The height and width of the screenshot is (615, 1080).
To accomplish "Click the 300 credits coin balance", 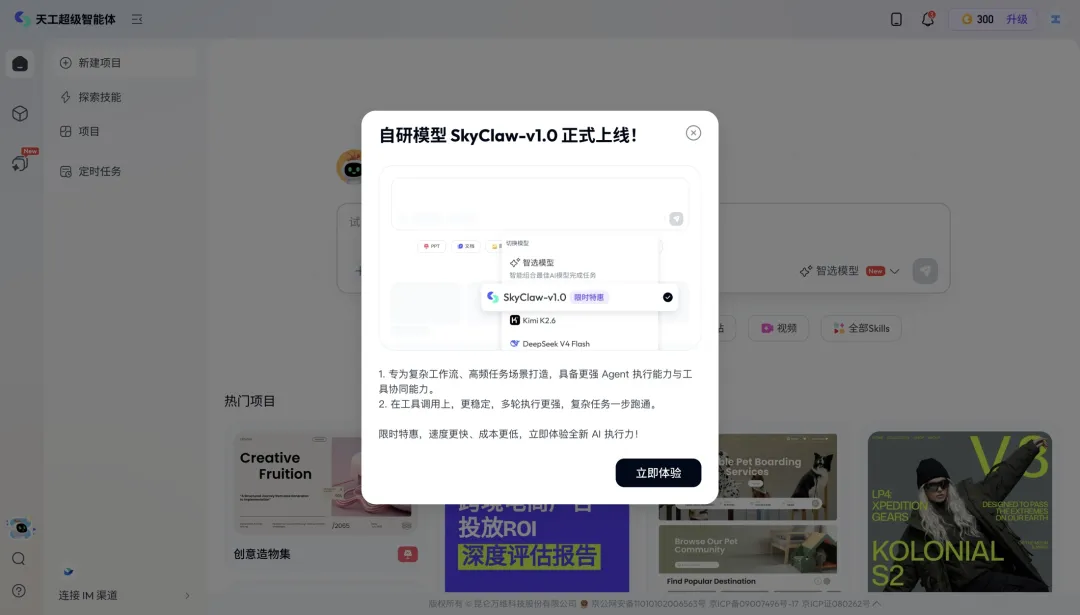I will pos(977,19).
